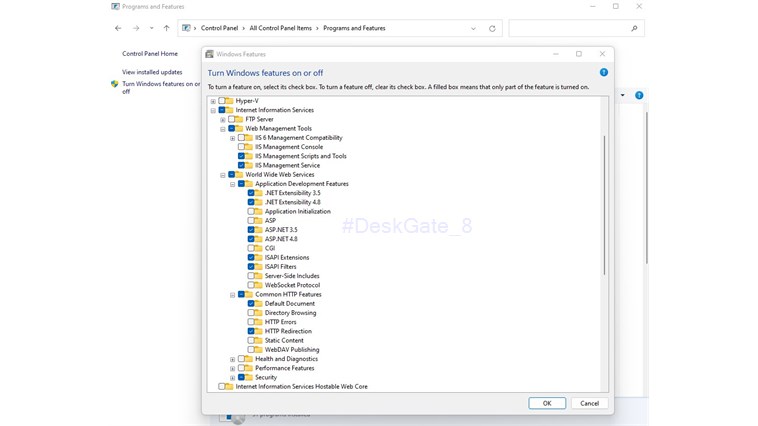Uncheck the IIS Management Service box

click(x=241, y=165)
